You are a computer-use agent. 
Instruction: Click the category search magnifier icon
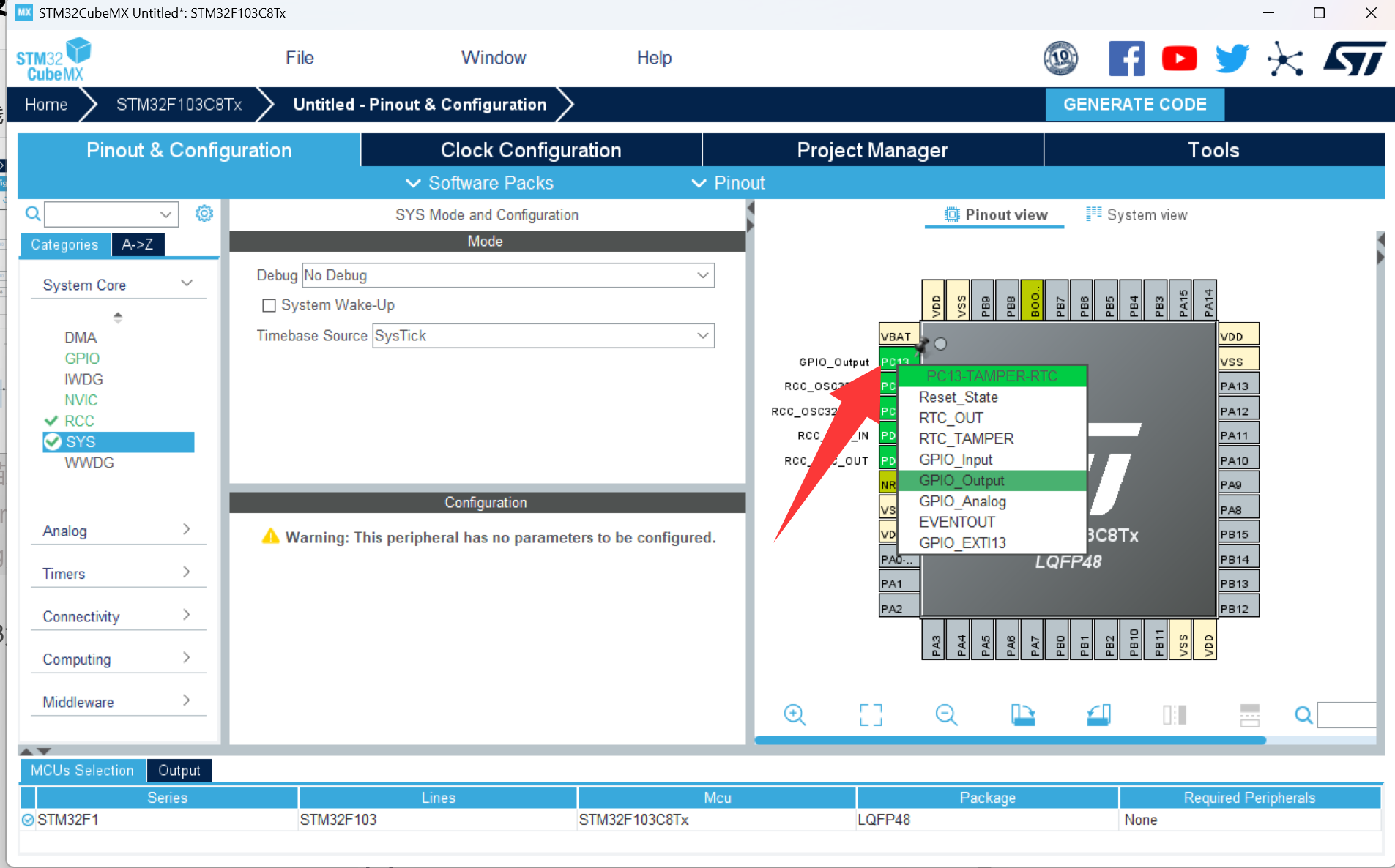coord(33,214)
